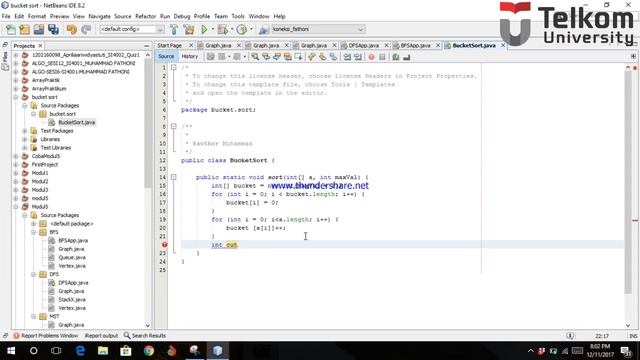Switch to the DFSApp.java editor tab
Screen dimensions: 640x360
click(x=364, y=45)
